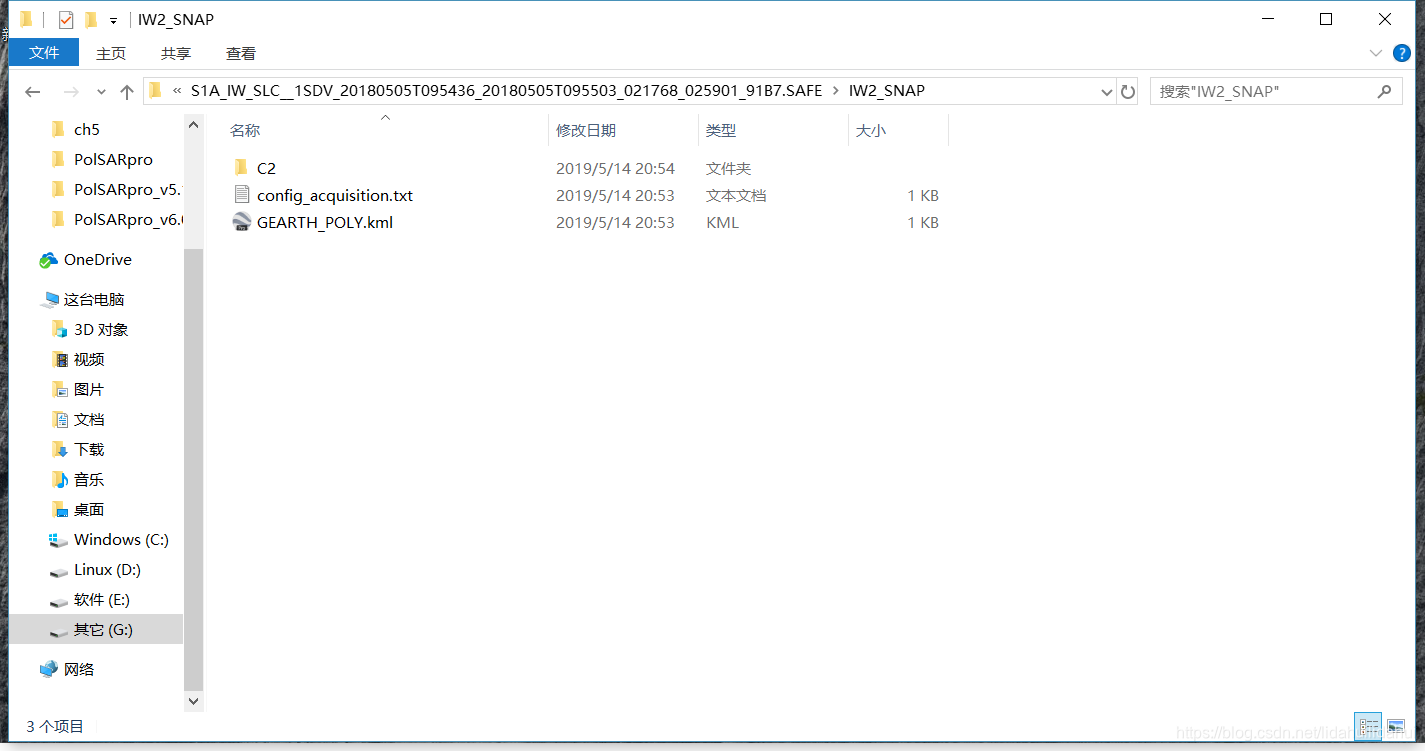The height and width of the screenshot is (751, 1425).
Task: Click the refresh button beside address bar
Action: tap(1128, 91)
